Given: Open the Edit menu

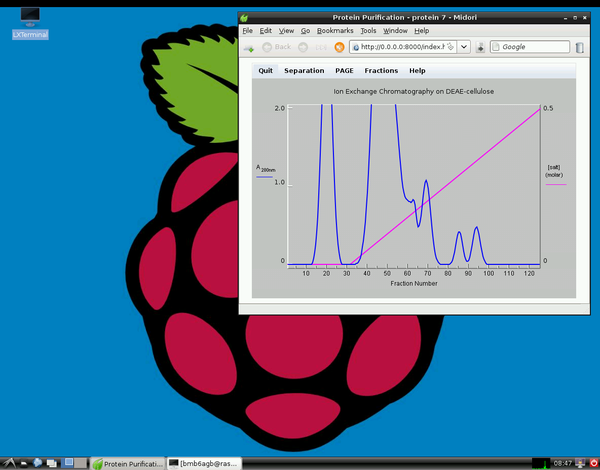Looking at the screenshot, I should (266, 31).
